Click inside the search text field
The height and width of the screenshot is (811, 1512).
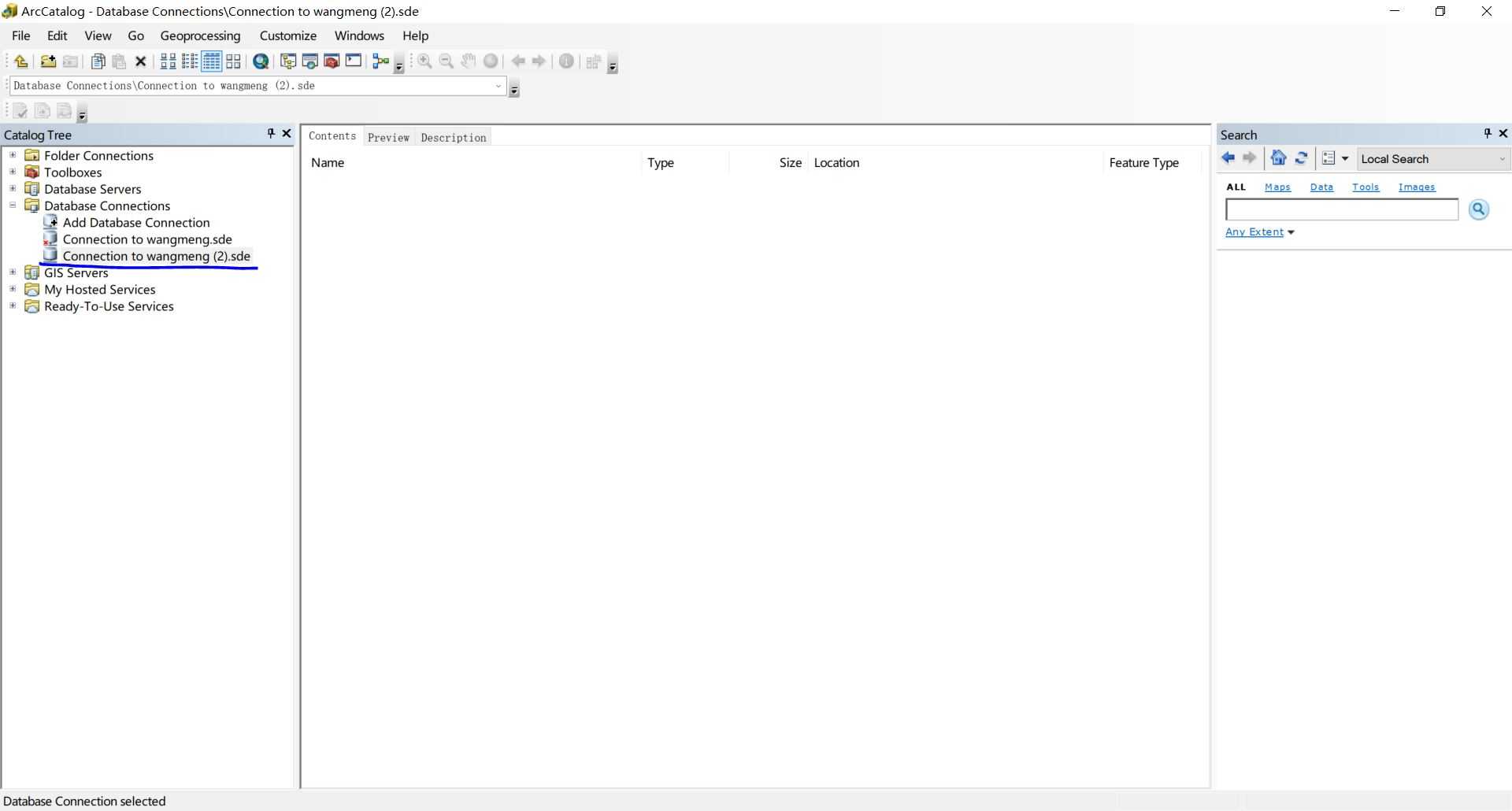(1342, 209)
